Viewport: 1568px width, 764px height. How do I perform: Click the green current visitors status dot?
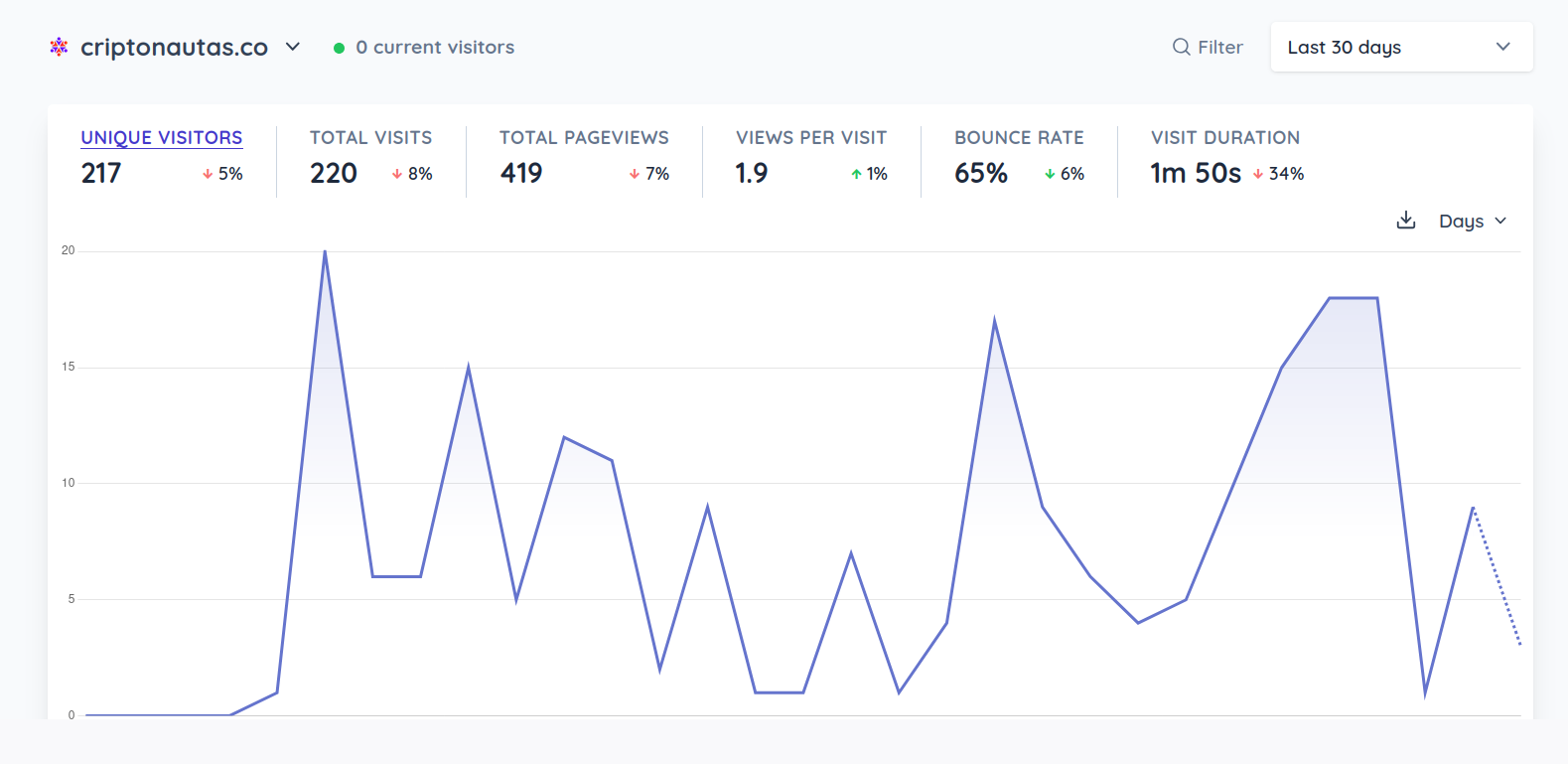pos(339,48)
